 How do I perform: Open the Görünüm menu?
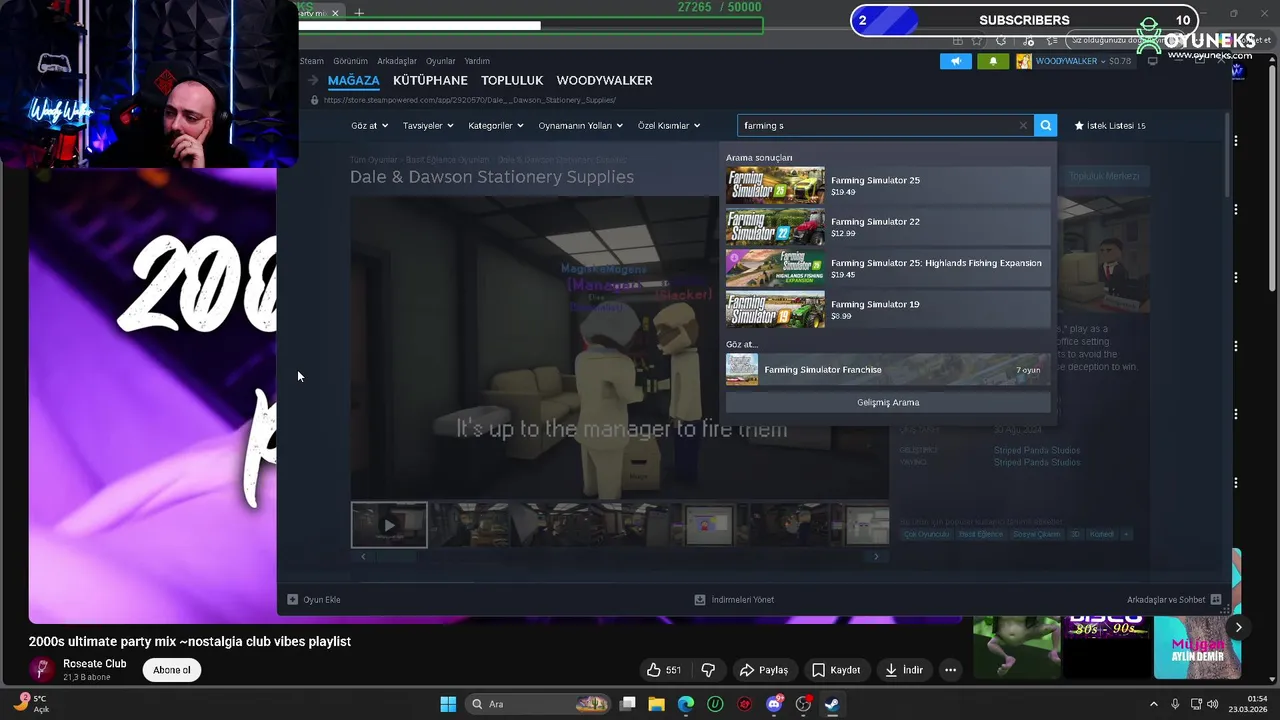click(x=350, y=61)
